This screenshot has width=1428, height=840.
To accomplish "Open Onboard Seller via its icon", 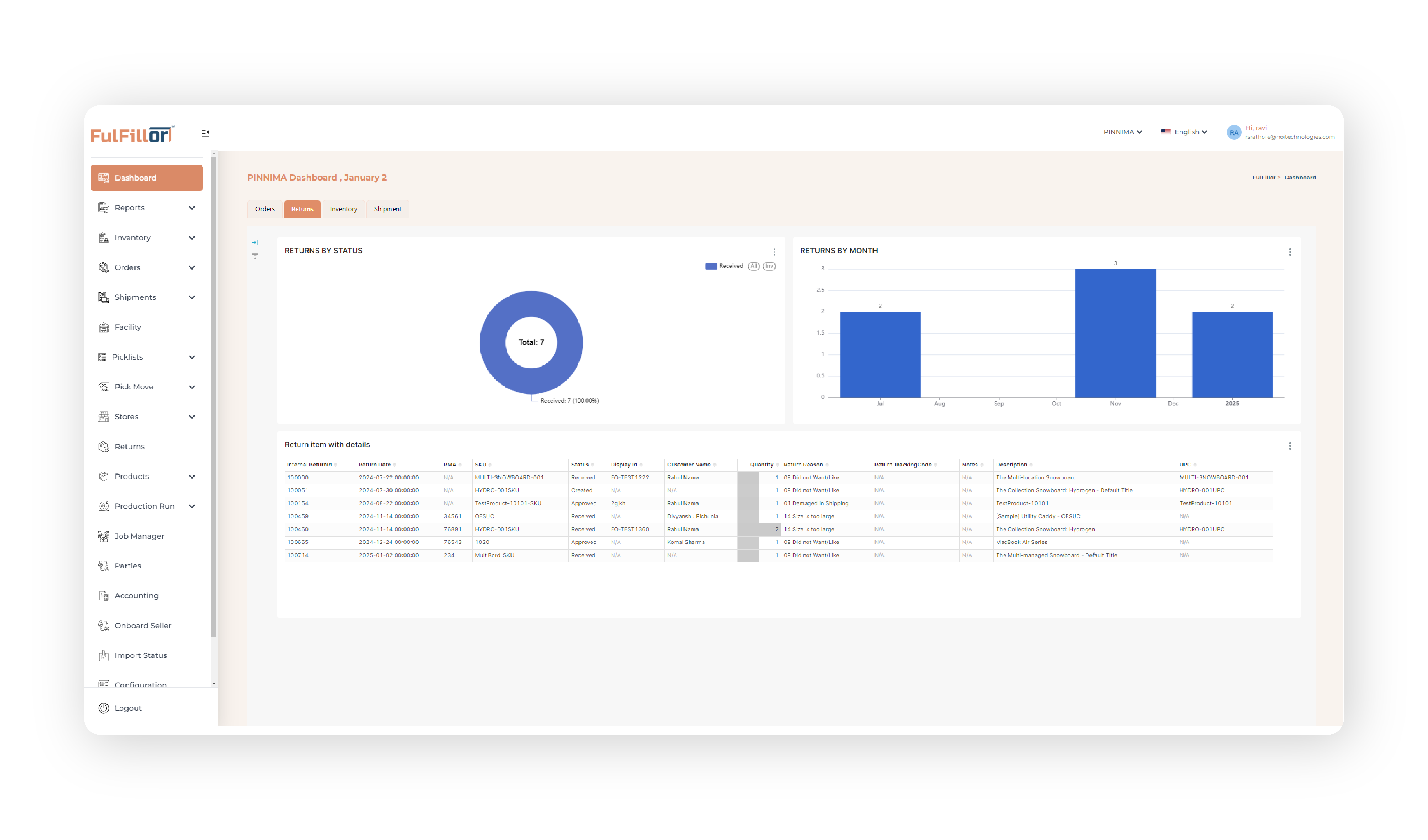I will (x=103, y=626).
